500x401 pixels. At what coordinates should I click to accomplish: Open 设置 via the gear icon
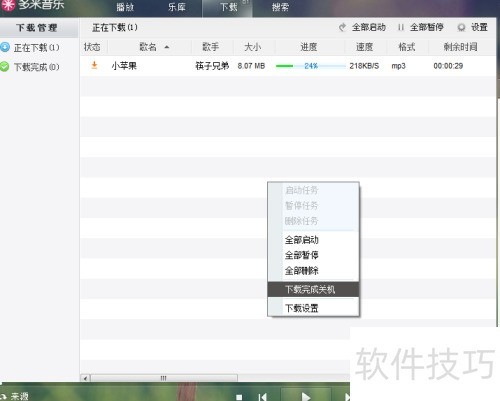coord(461,27)
